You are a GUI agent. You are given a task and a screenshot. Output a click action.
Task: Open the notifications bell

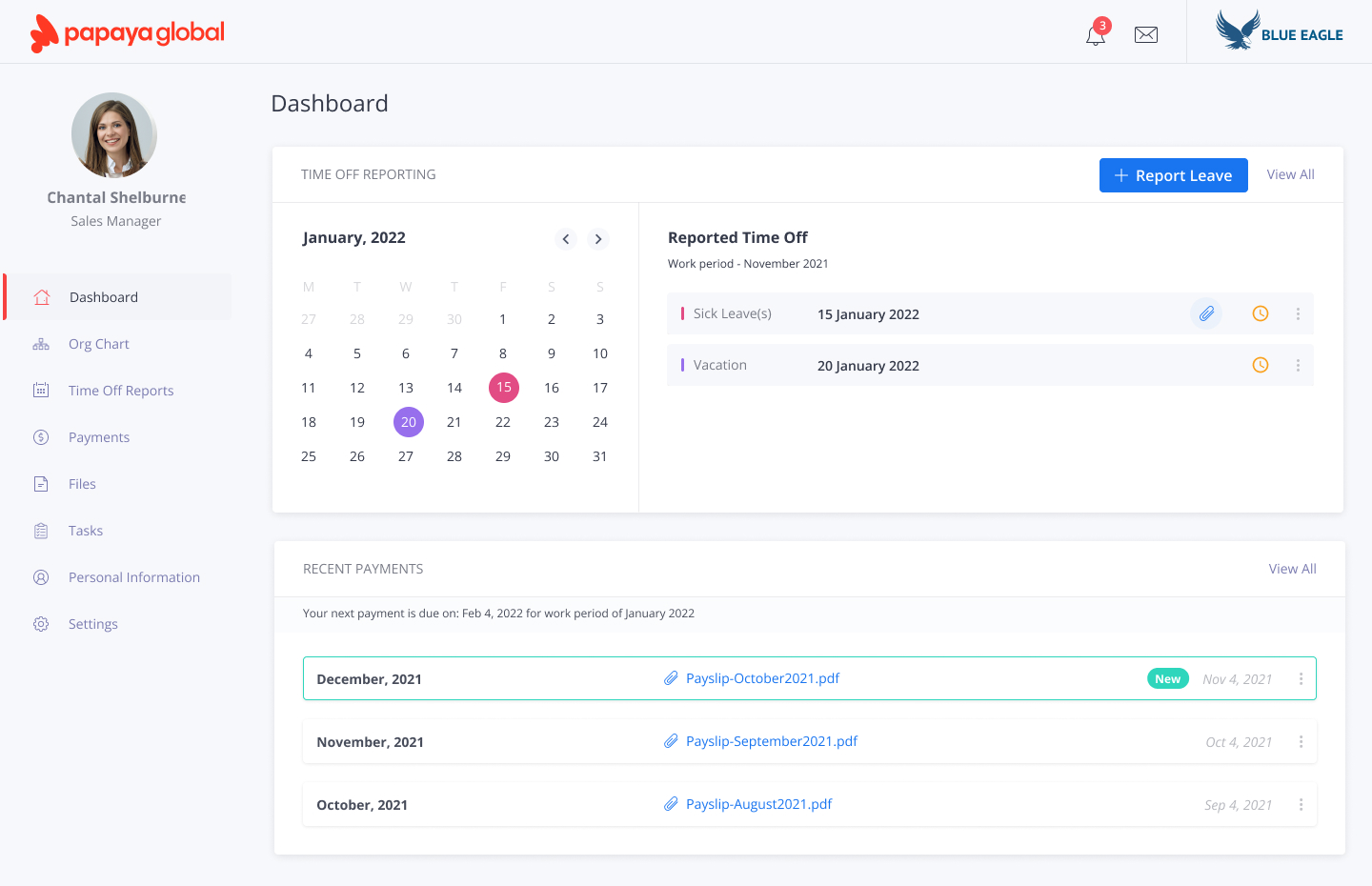click(1094, 34)
